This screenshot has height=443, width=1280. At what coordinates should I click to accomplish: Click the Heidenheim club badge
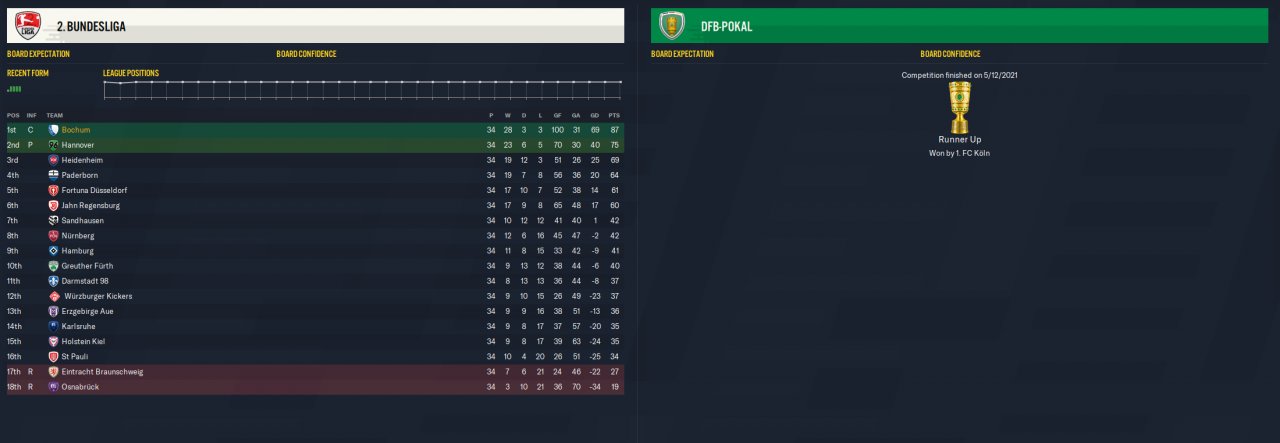(x=53, y=160)
